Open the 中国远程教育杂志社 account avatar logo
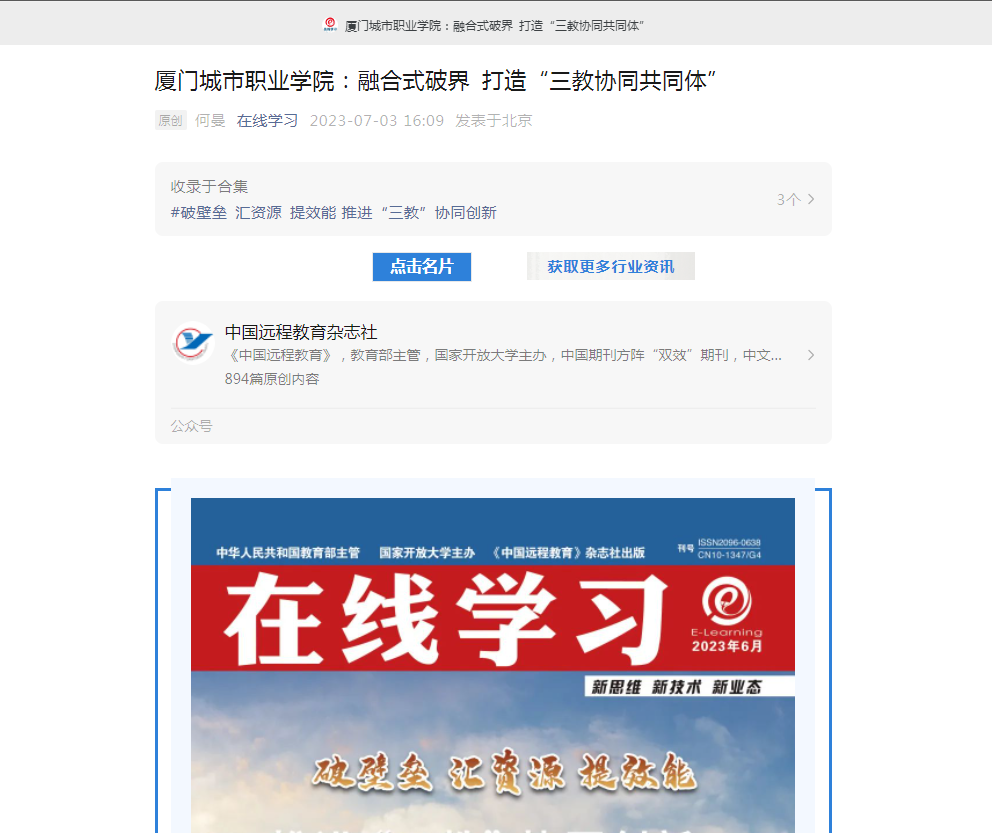The image size is (992, 833). click(193, 343)
